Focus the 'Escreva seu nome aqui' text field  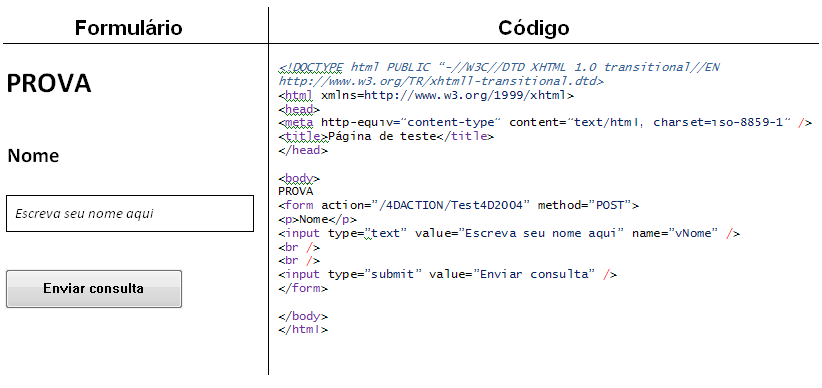[x=130, y=213]
